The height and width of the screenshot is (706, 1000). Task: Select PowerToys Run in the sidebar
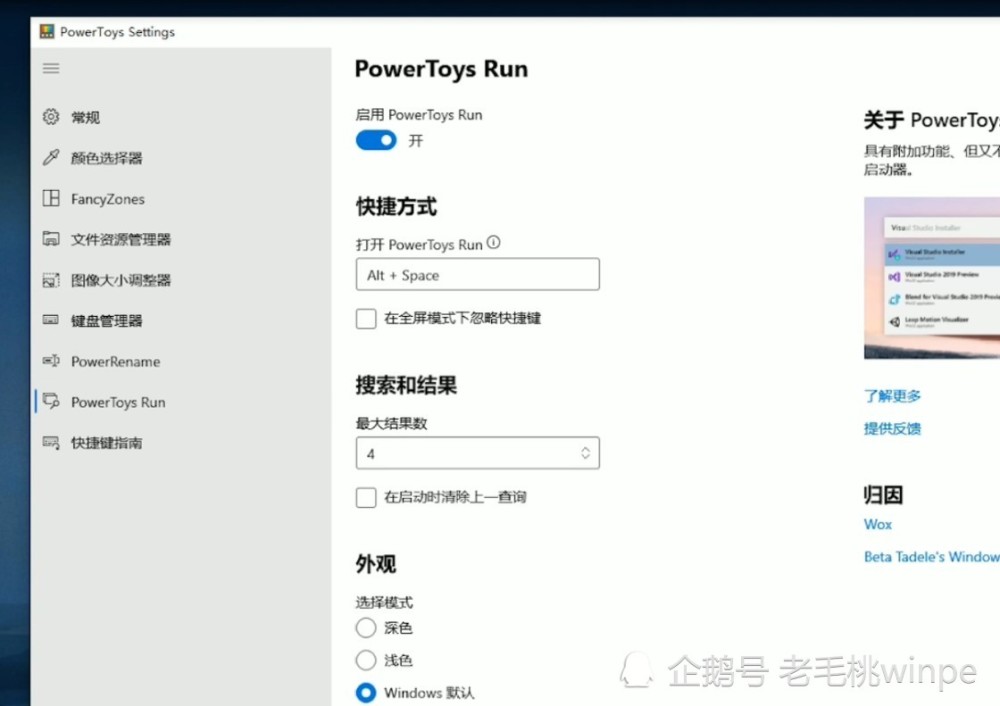point(118,402)
